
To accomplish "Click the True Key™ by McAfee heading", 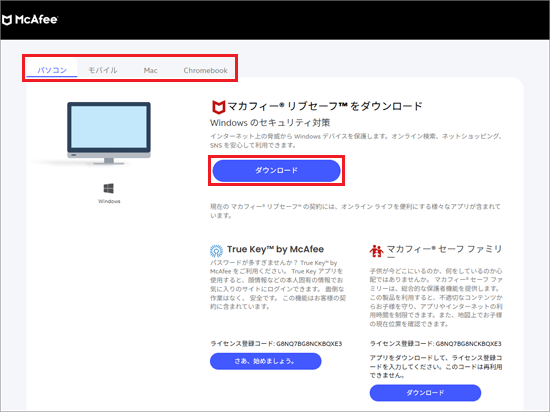I will coord(275,249).
